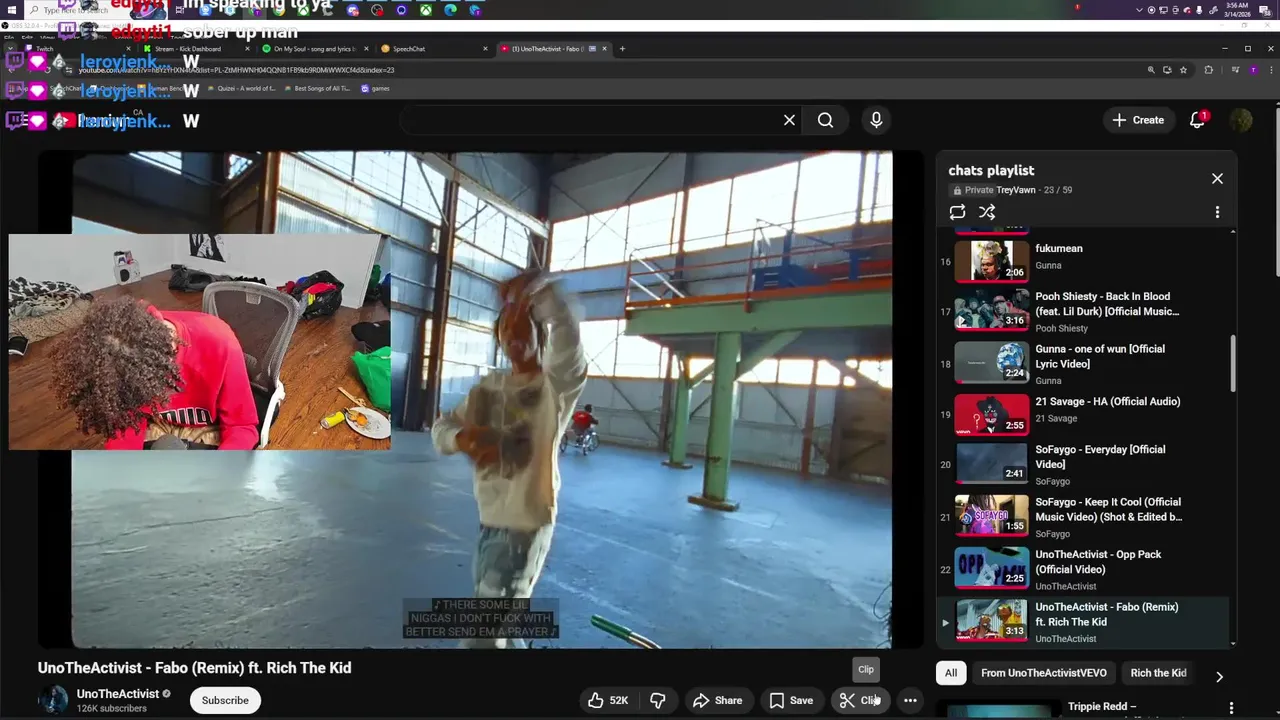Click UnoTheActivist channel avatar
Image resolution: width=1280 pixels, height=720 pixels.
click(x=53, y=700)
